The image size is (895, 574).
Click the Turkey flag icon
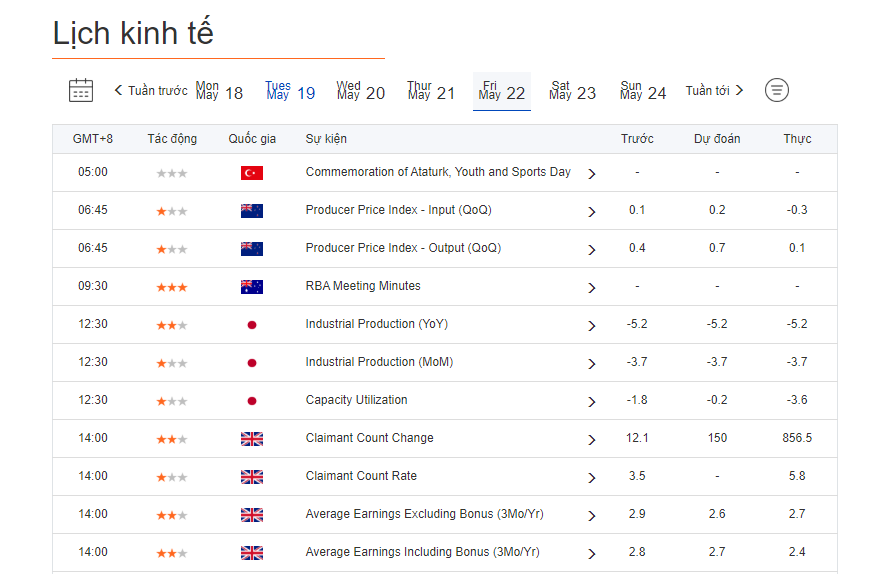[252, 173]
